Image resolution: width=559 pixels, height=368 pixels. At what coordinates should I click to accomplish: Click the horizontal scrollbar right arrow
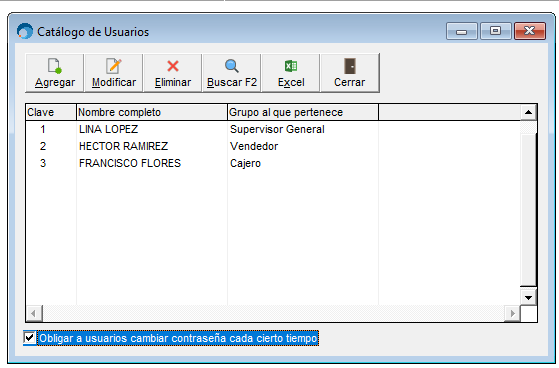(512, 313)
